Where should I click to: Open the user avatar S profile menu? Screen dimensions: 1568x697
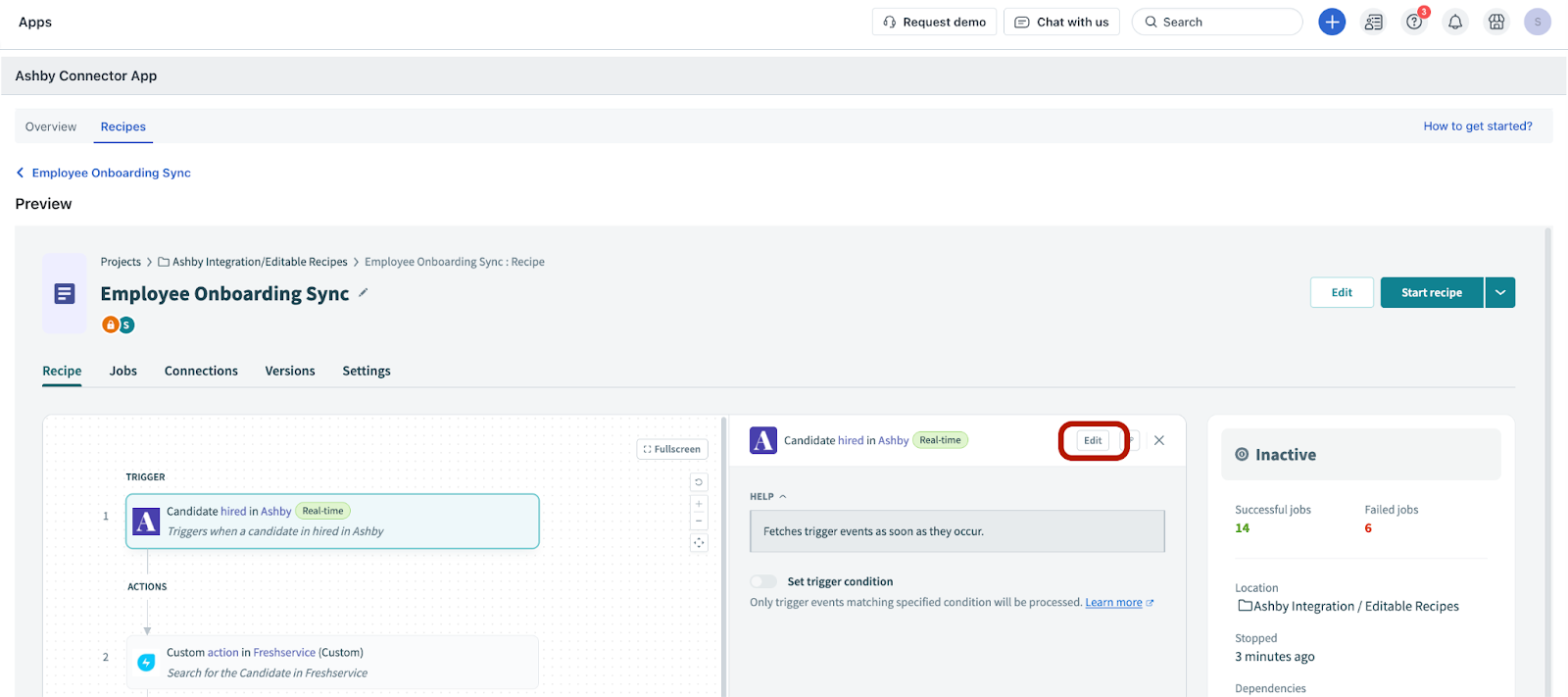pos(1538,22)
